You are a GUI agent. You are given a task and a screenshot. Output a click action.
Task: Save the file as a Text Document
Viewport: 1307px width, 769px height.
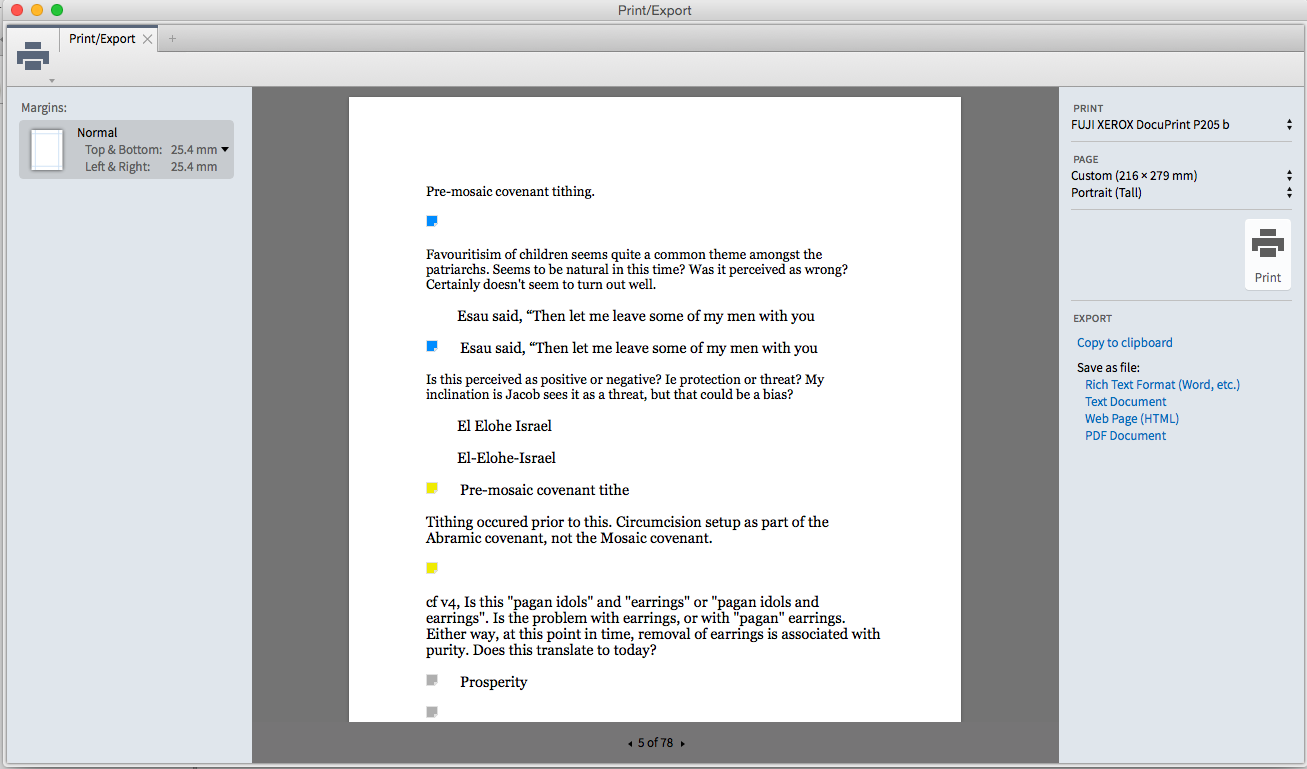pyautogui.click(x=1125, y=401)
